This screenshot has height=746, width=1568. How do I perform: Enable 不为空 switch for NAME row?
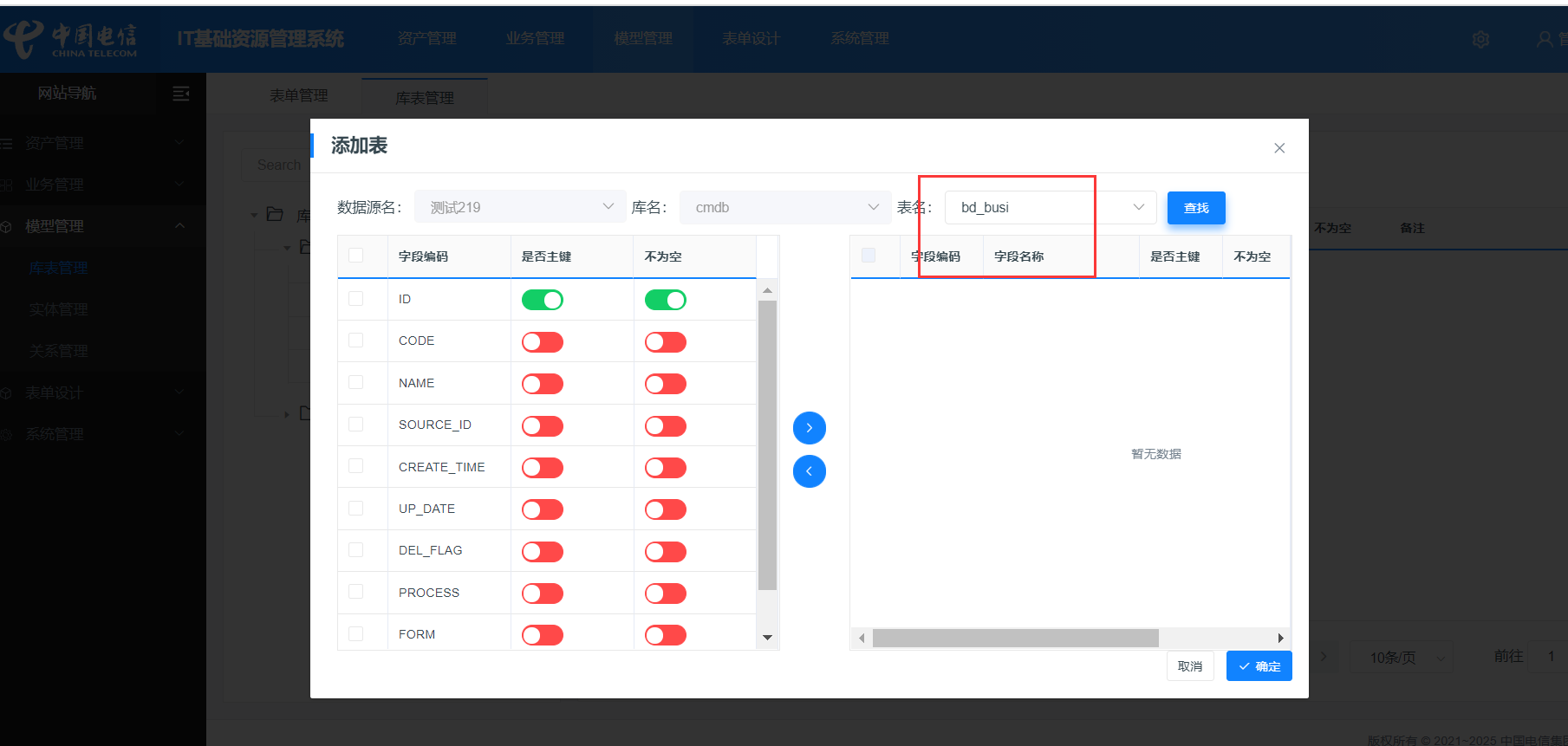click(x=666, y=384)
